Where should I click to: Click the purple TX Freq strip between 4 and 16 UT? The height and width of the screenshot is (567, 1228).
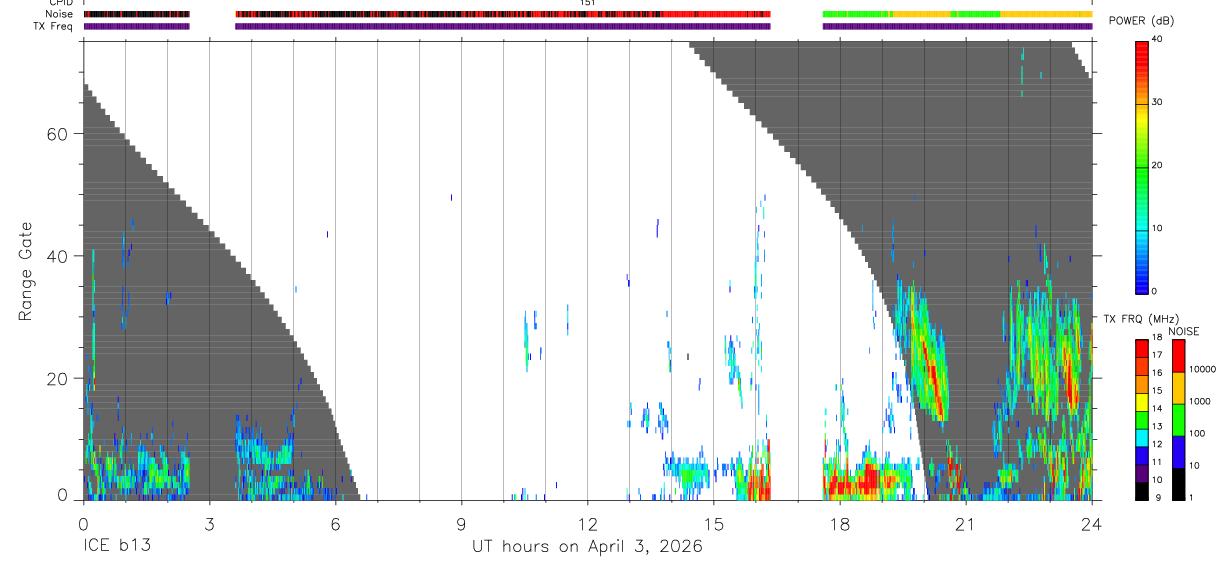[503, 26]
